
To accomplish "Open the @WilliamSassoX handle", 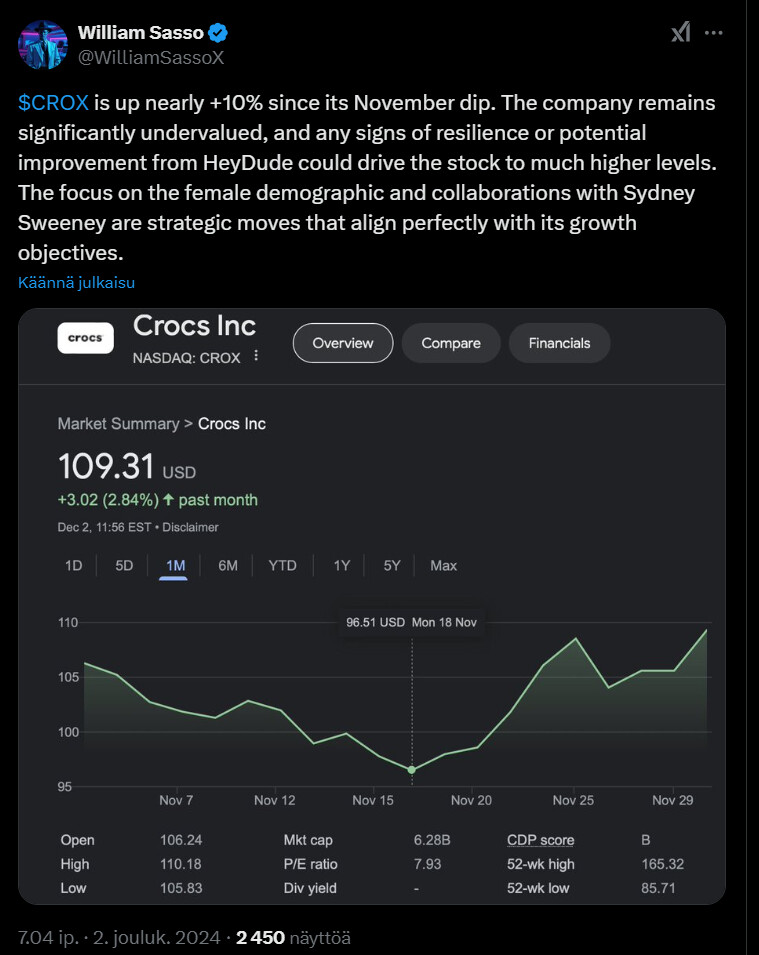I will pos(150,57).
